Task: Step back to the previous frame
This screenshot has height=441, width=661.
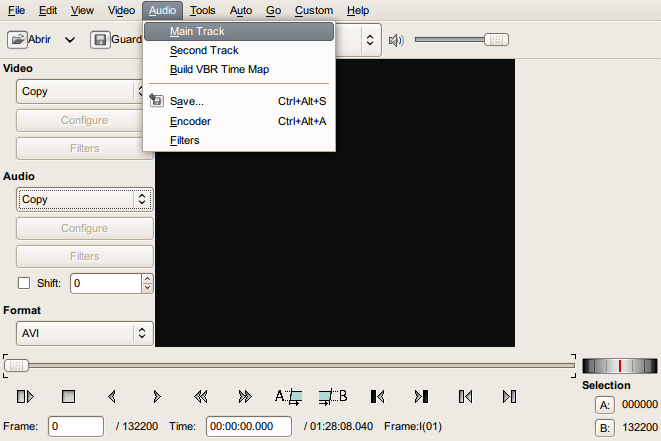Action: pos(112,397)
